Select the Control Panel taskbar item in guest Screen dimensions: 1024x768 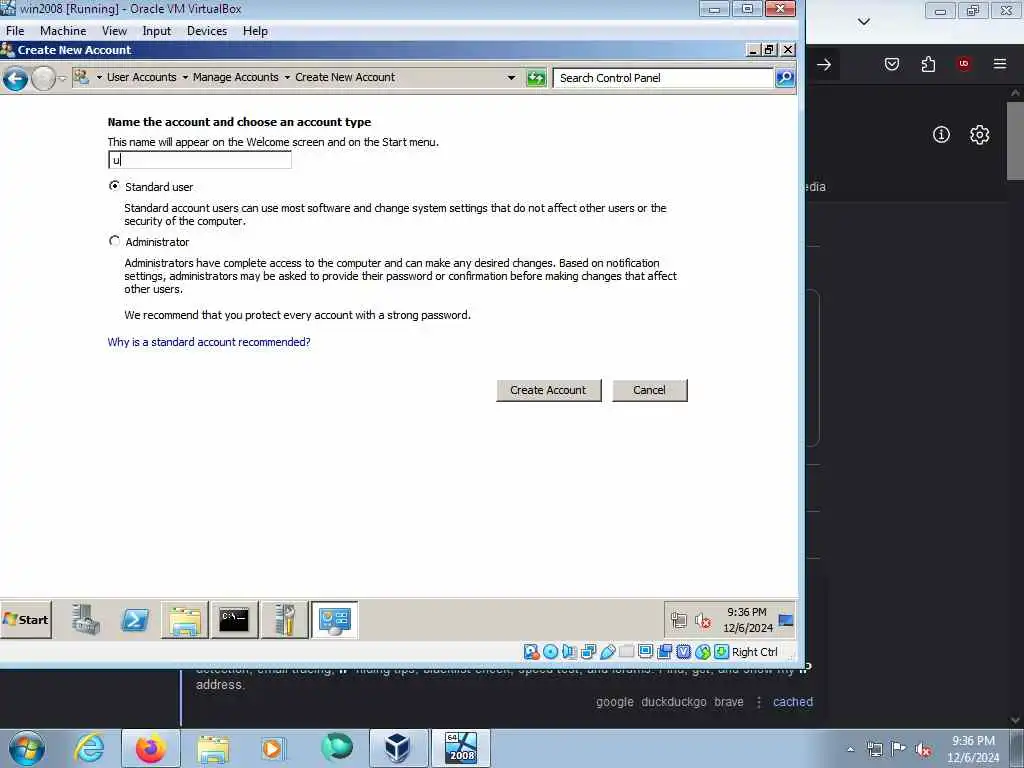click(334, 619)
